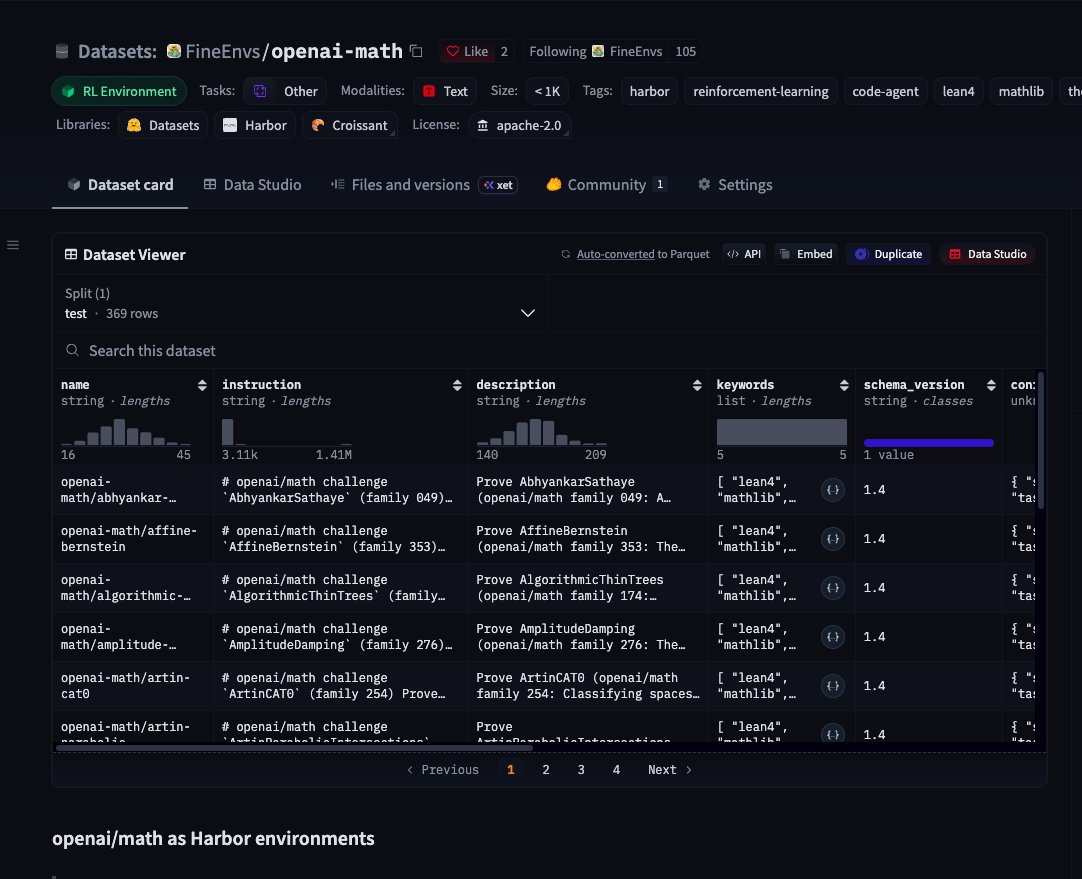Toggle the Following FineEnvs button
The height and width of the screenshot is (879, 1082).
coord(596,51)
